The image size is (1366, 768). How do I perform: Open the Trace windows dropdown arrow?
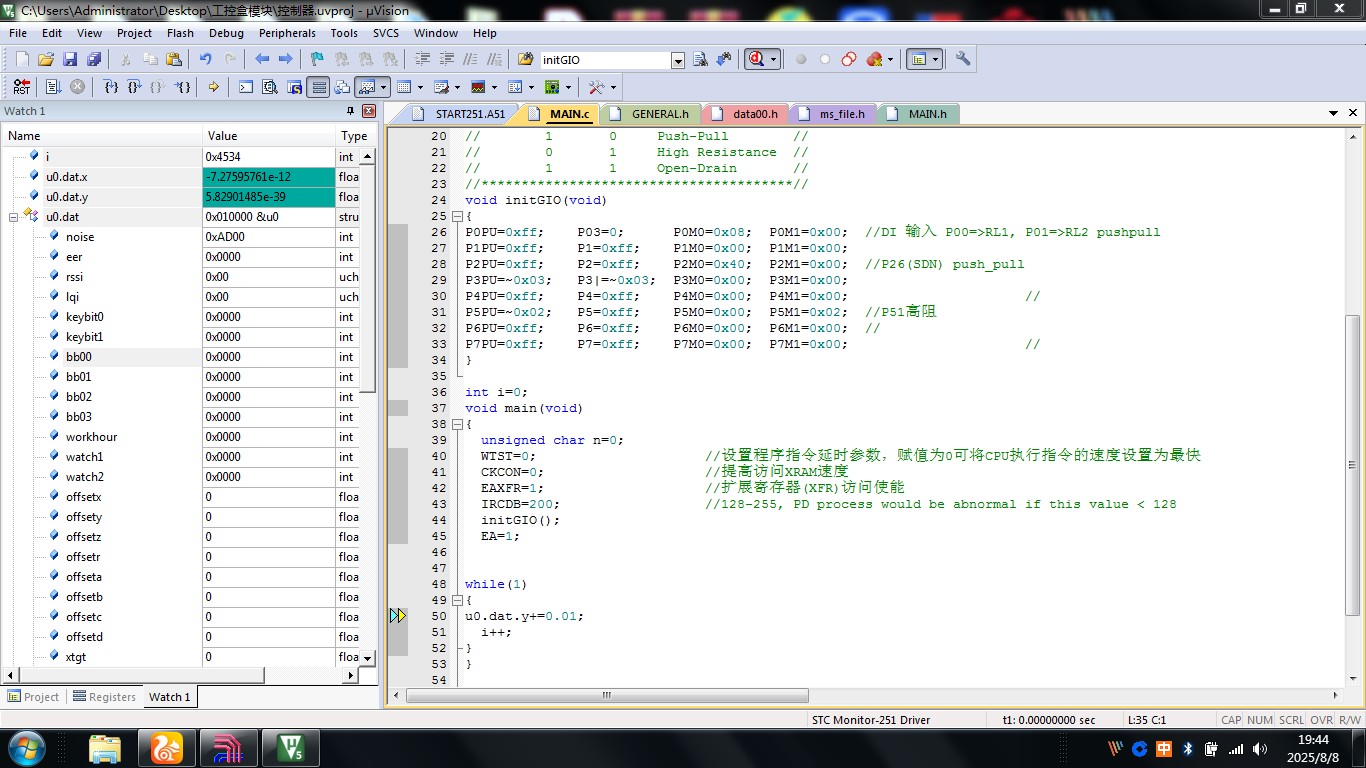pos(531,87)
